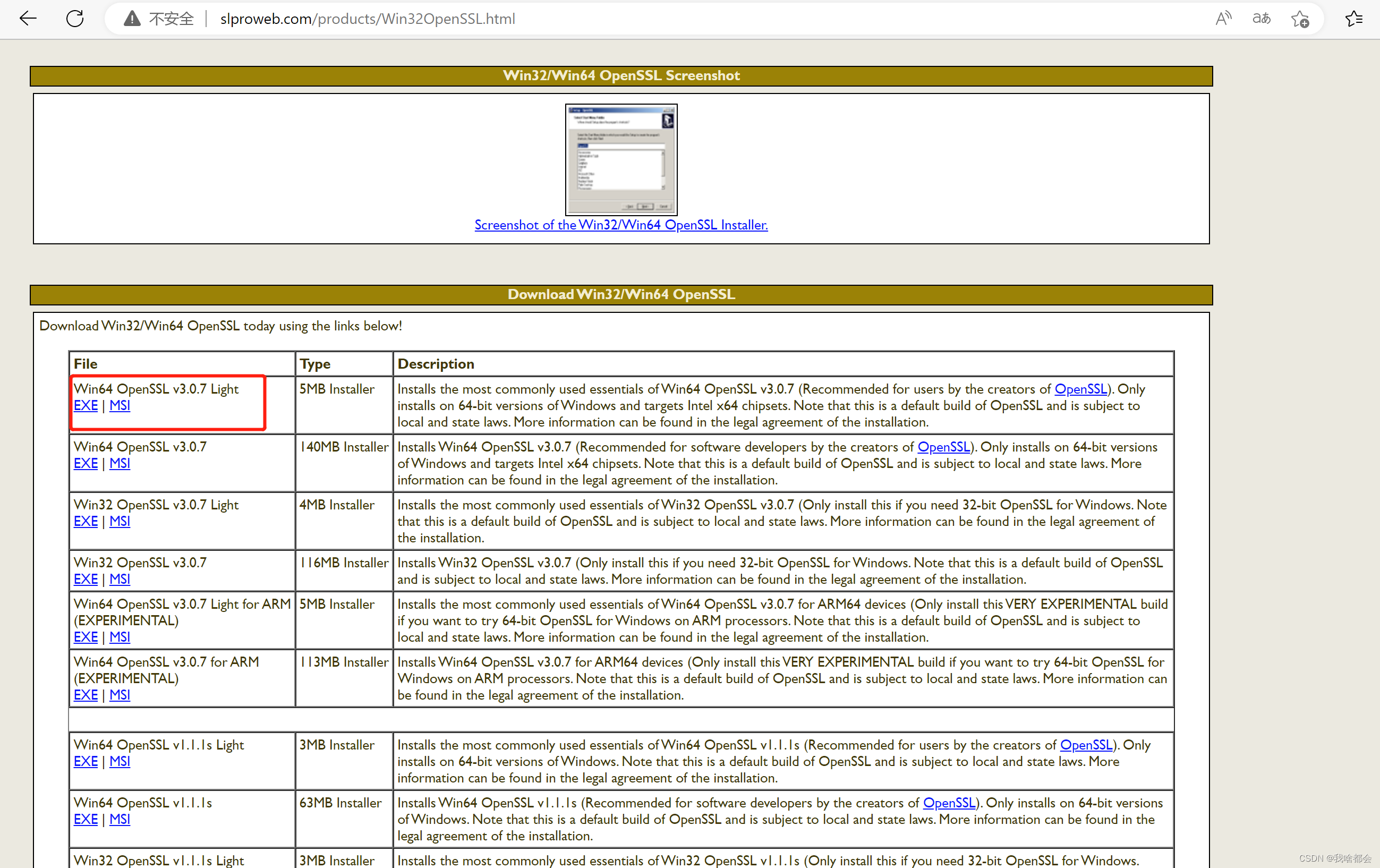The image size is (1380, 868).
Task: Download EXE for Win32 OpenSSL v3.0.7 Light
Action: (x=86, y=521)
